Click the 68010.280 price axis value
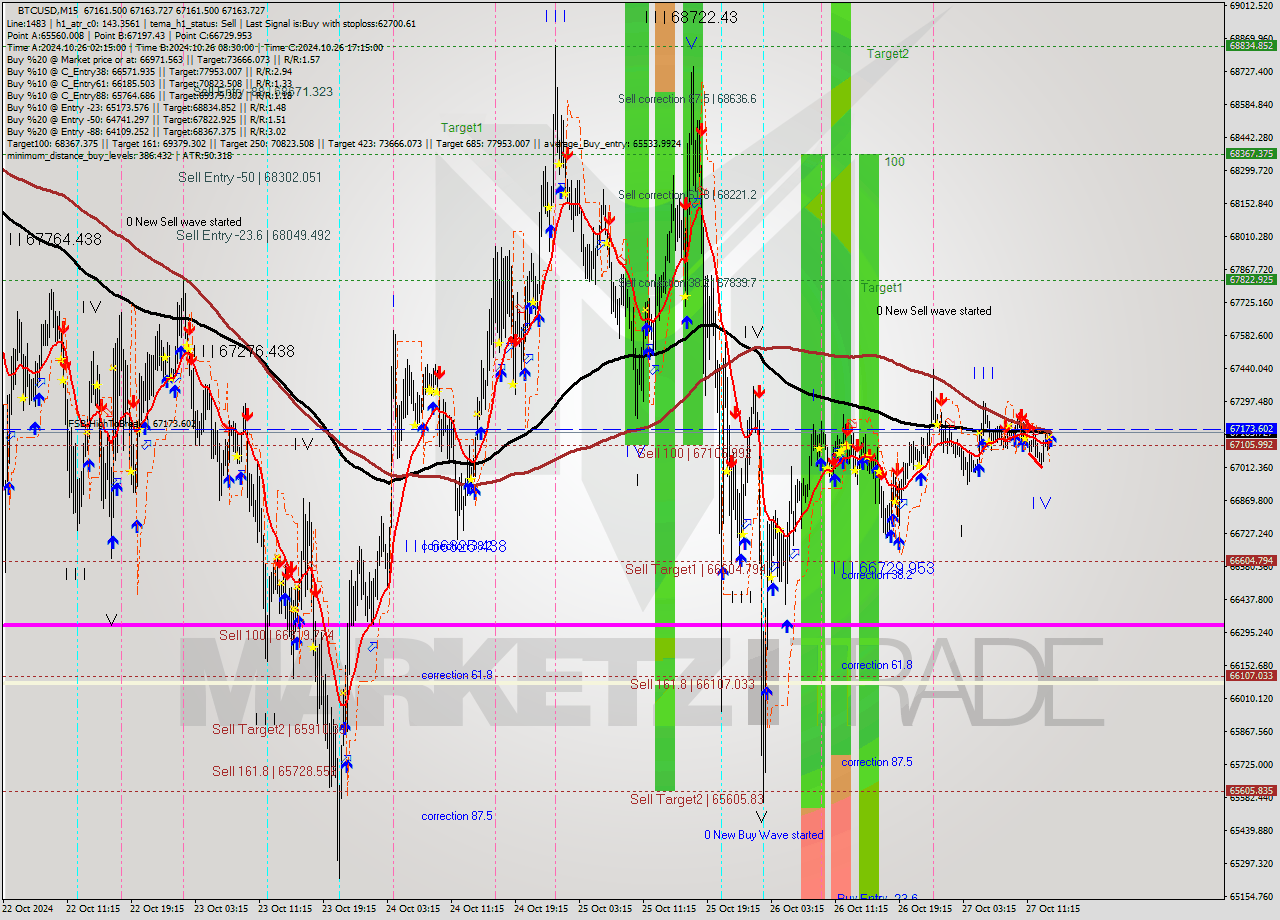Image resolution: width=1280 pixels, height=920 pixels. click(x=1251, y=236)
